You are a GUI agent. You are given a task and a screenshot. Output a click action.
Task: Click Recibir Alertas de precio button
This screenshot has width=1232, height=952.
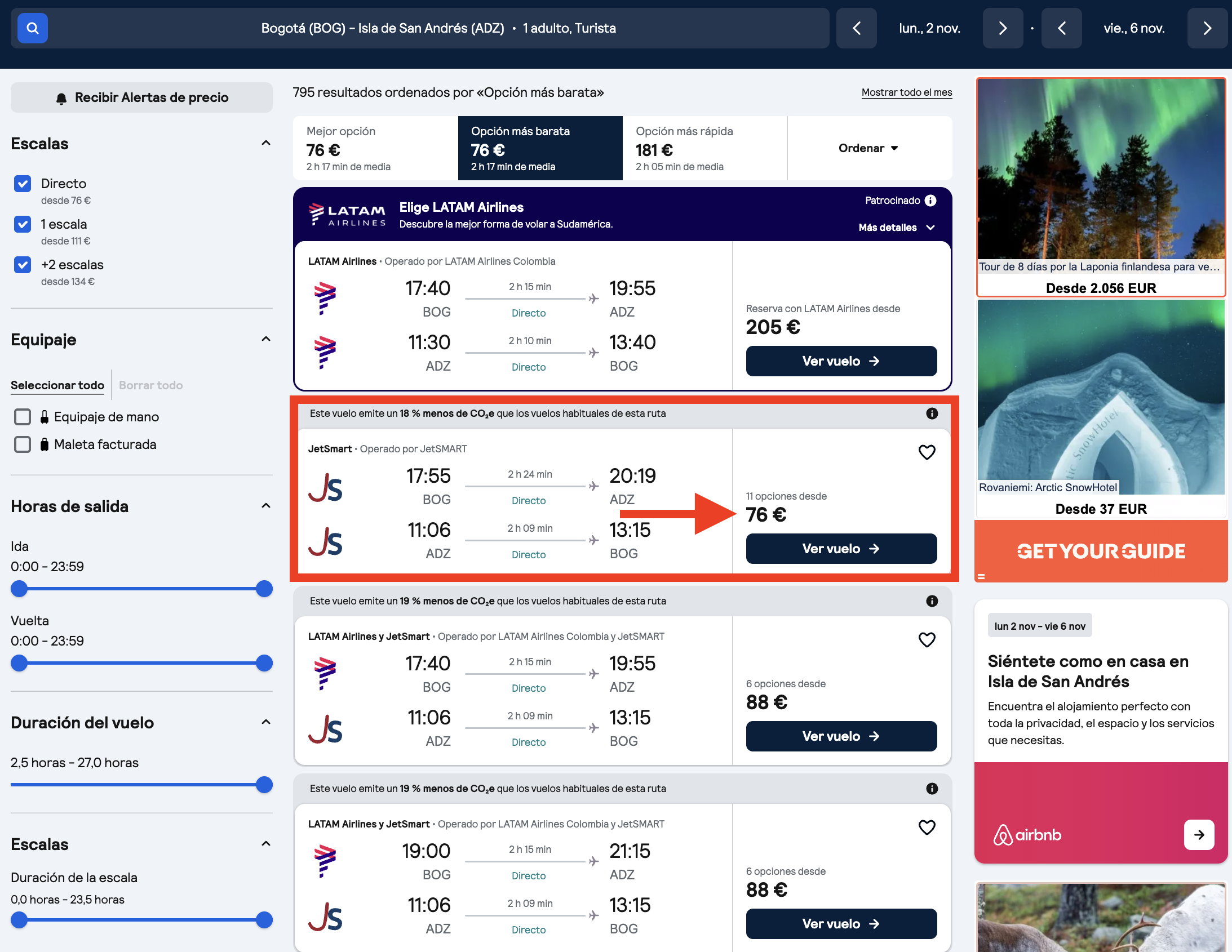141,97
